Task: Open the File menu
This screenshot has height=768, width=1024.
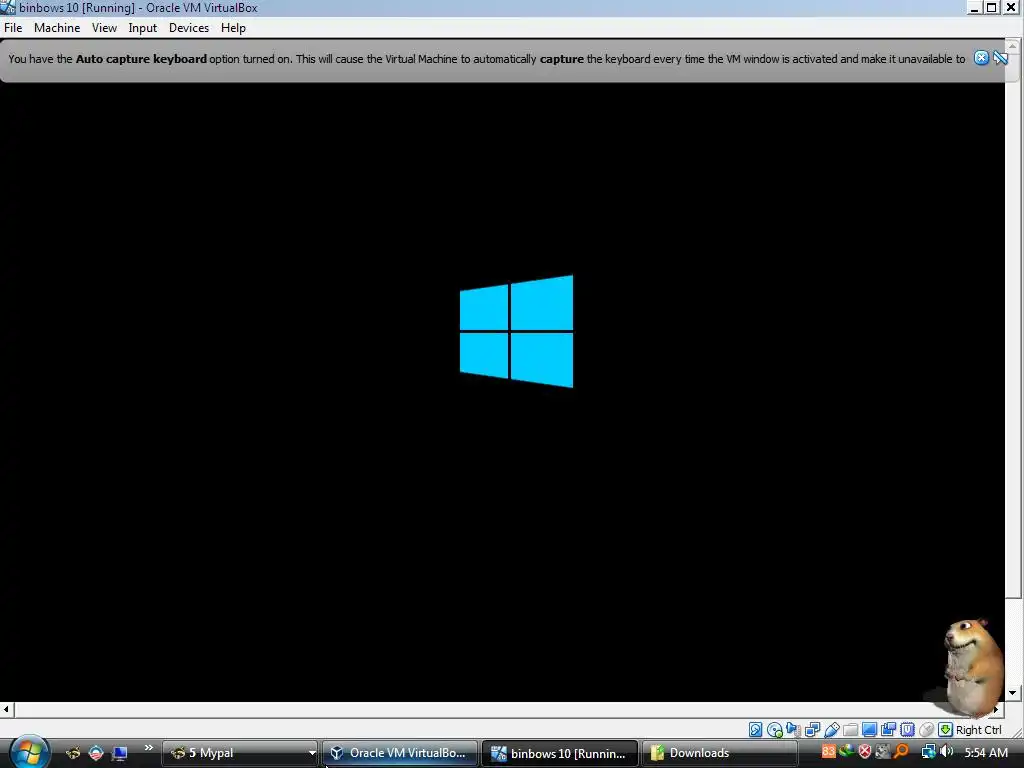Action: [x=13, y=27]
